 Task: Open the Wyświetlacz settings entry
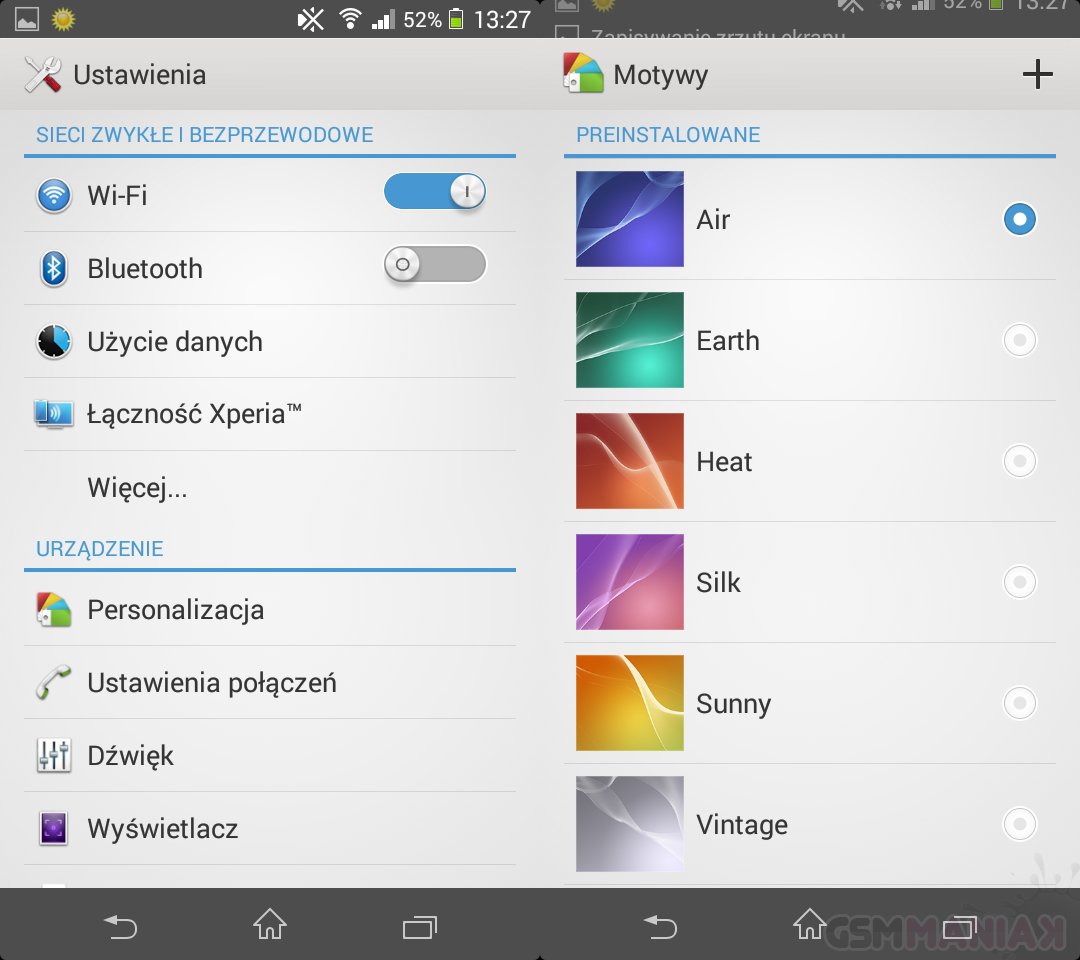(x=163, y=829)
